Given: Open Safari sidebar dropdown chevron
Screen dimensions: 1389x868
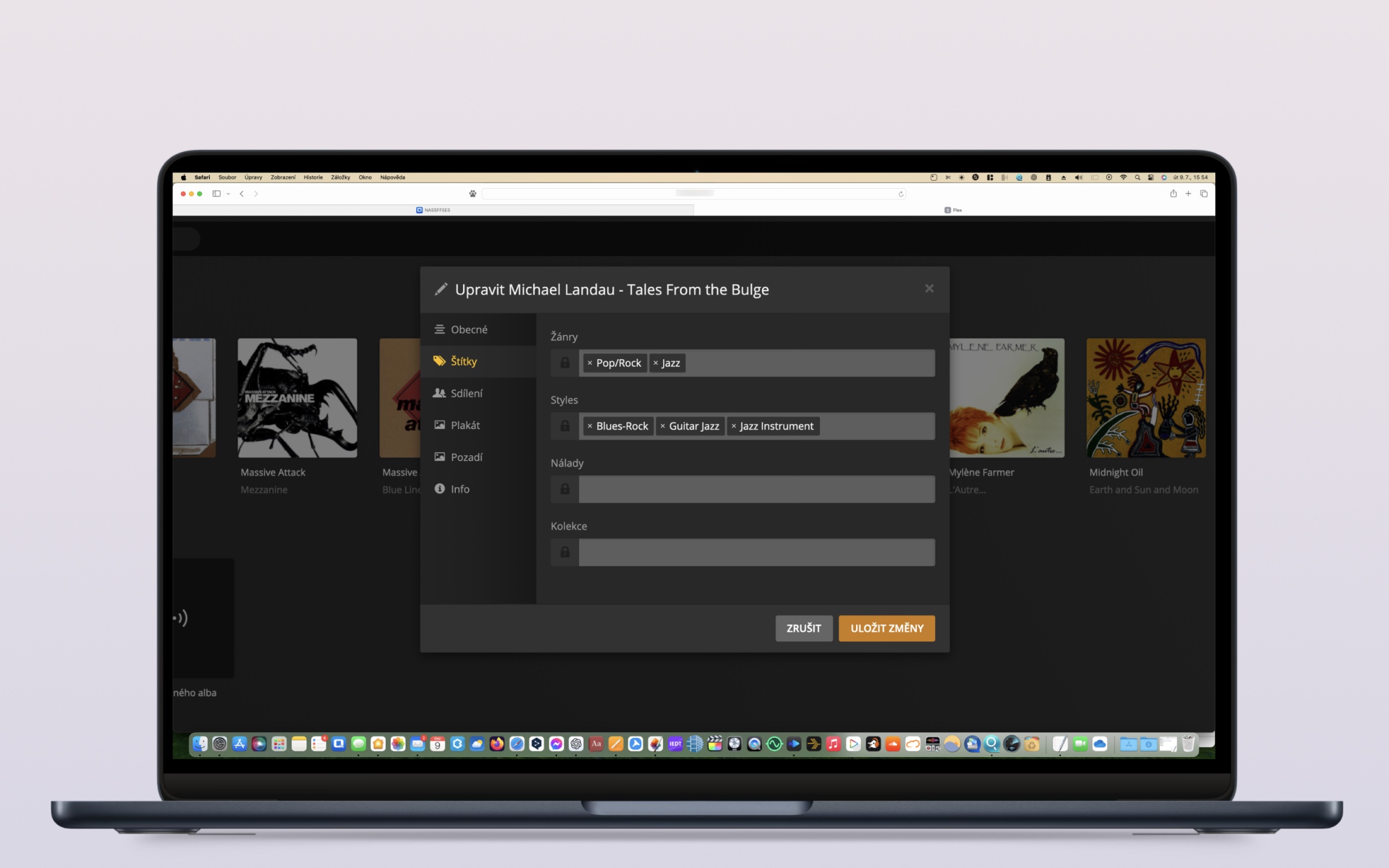Looking at the screenshot, I should tap(228, 194).
